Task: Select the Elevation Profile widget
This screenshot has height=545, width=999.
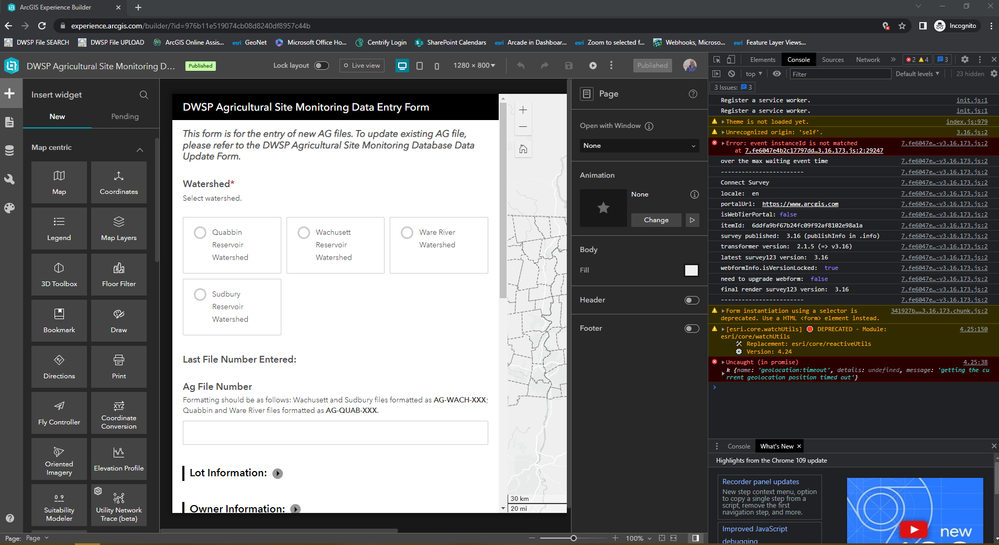Action: tap(119, 460)
